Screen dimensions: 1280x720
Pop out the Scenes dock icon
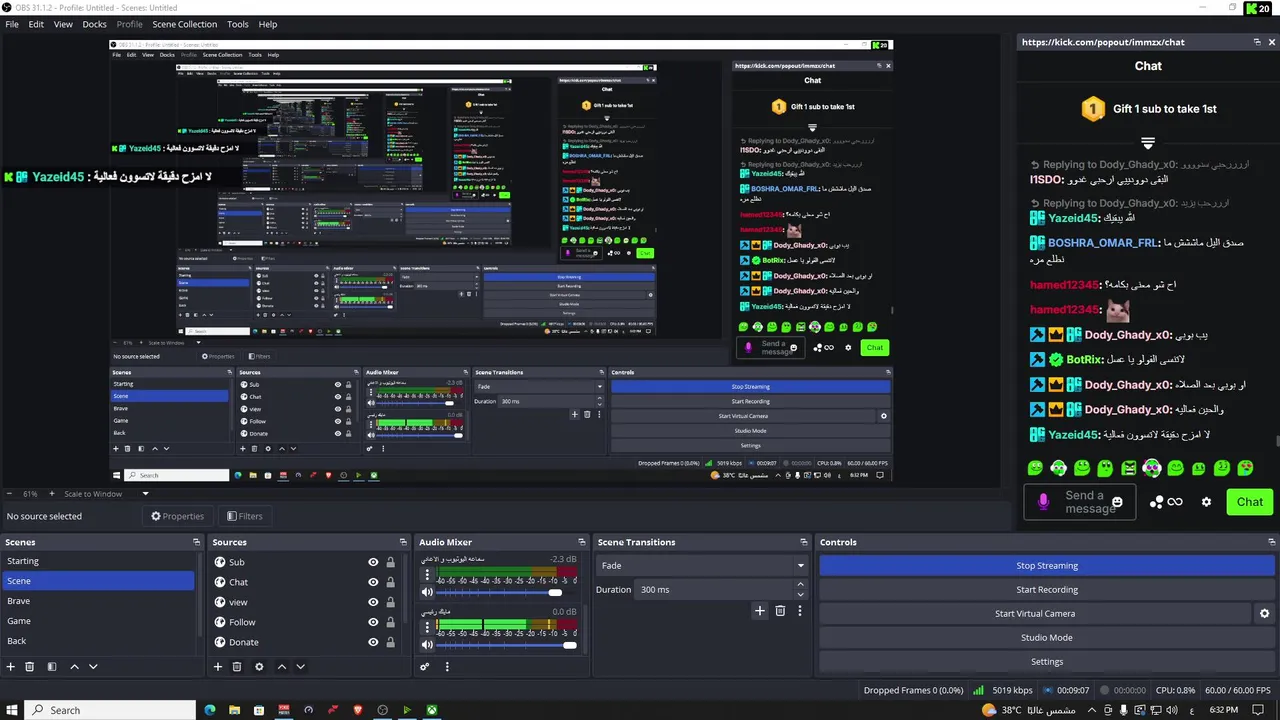click(197, 542)
